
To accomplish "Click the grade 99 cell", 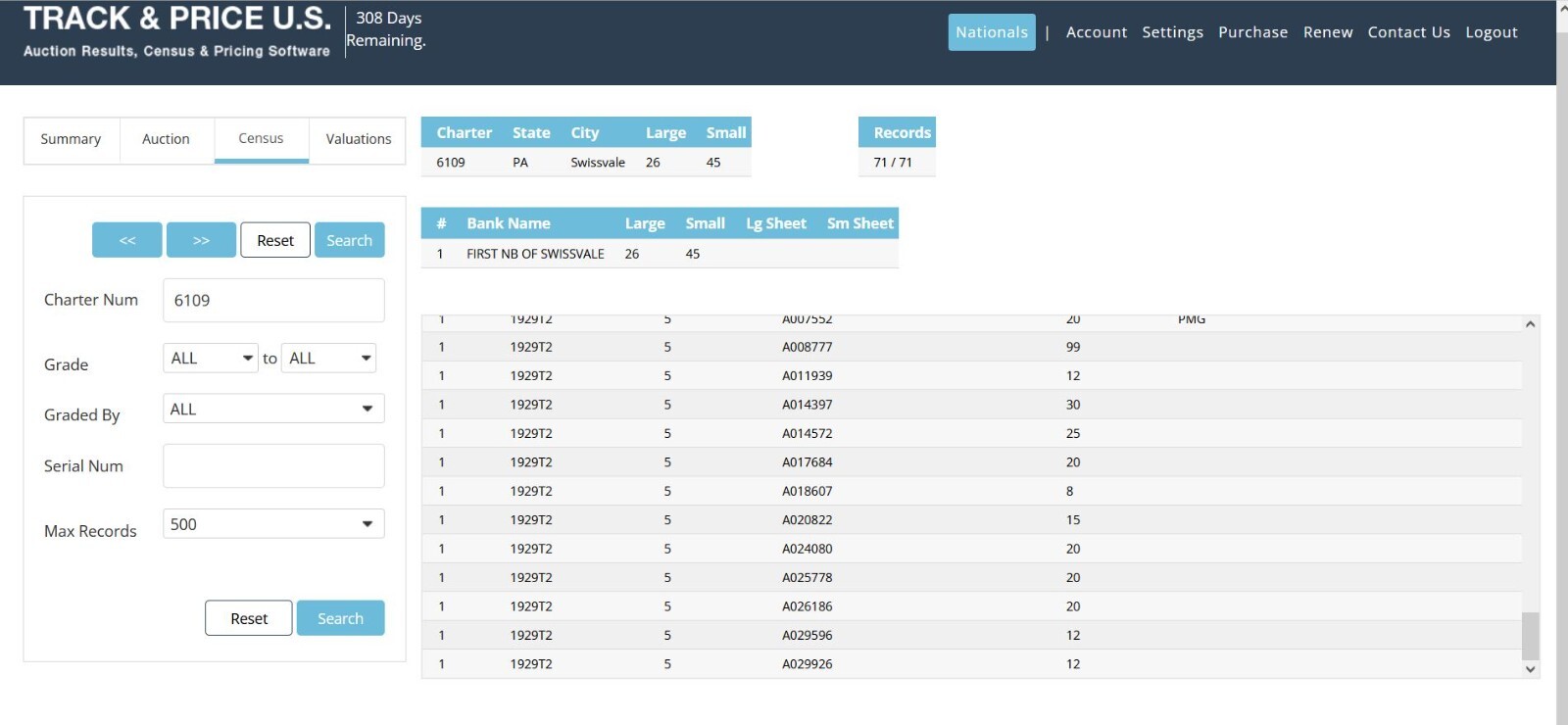I will (1073, 347).
